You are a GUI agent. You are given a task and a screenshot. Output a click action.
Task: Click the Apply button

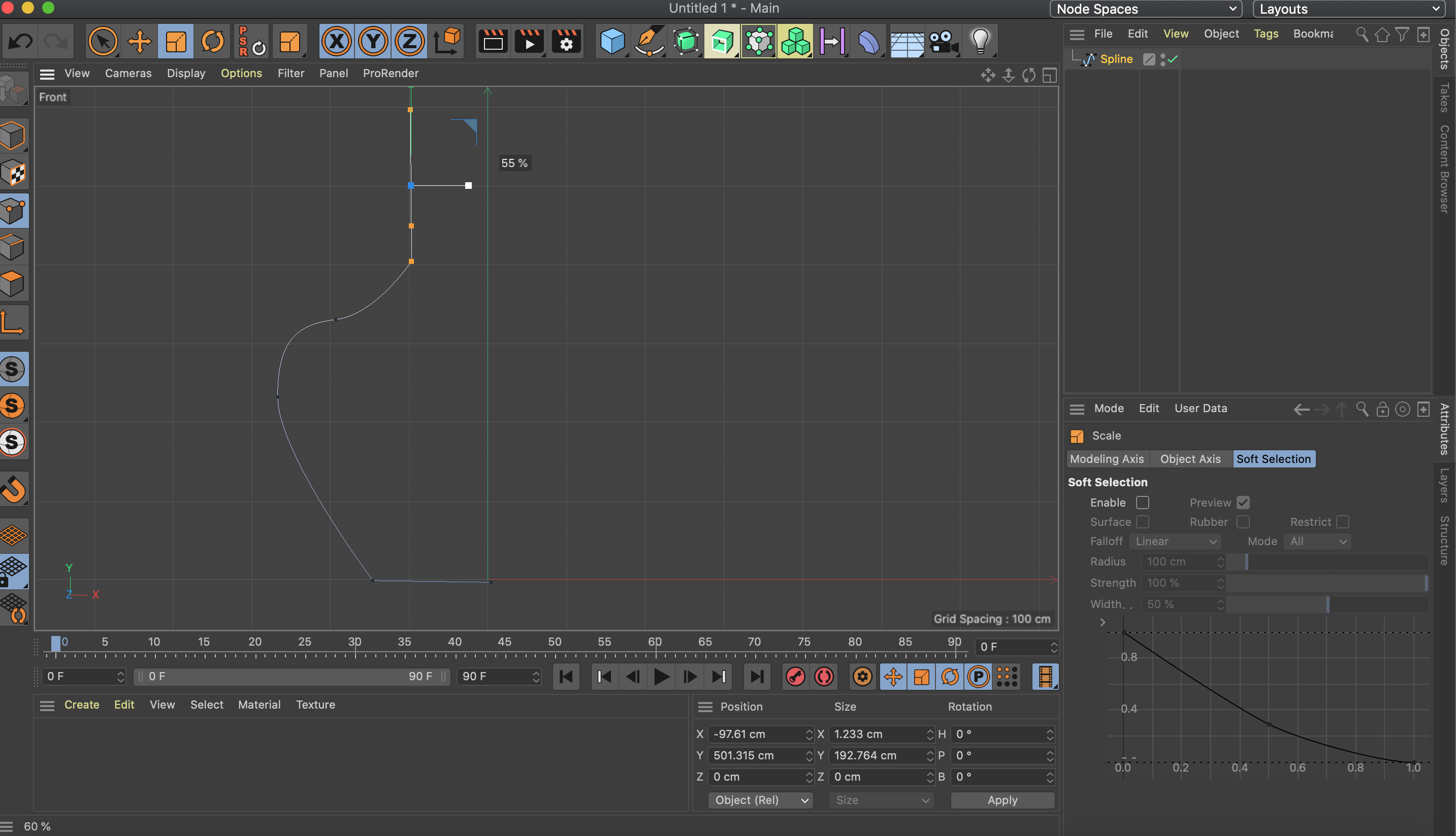tap(1002, 800)
